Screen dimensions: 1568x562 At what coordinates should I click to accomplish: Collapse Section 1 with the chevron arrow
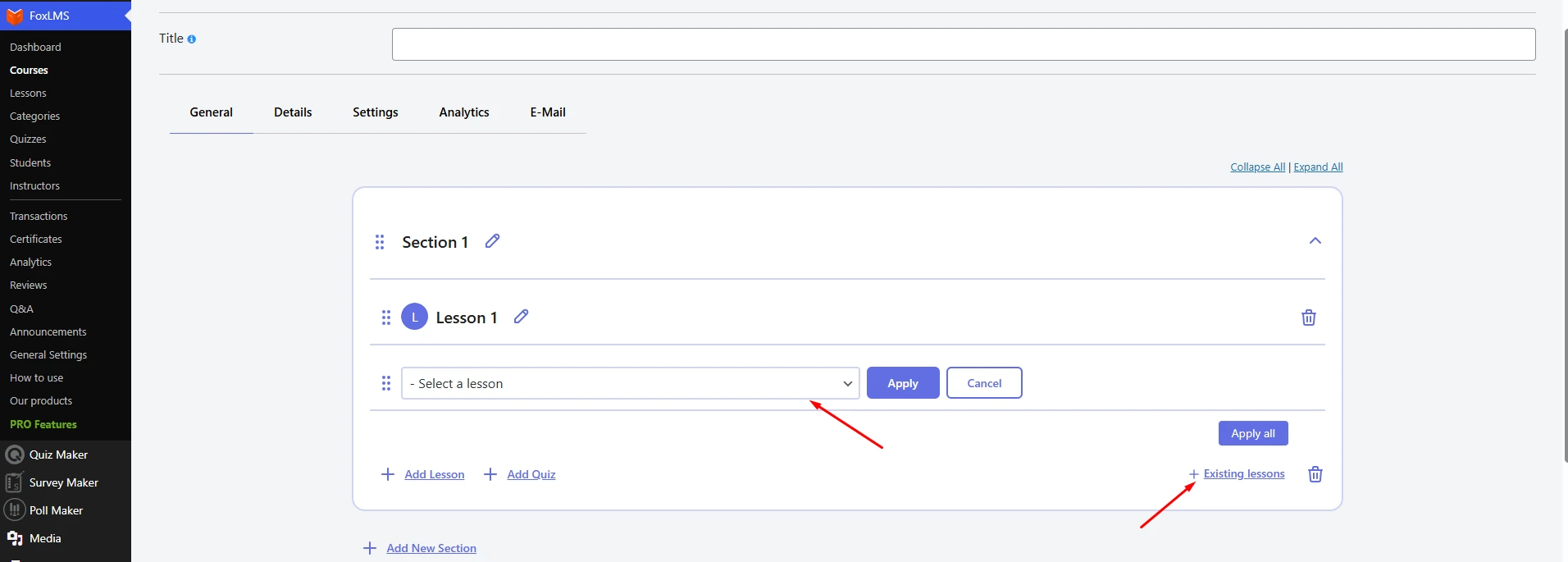click(x=1315, y=241)
